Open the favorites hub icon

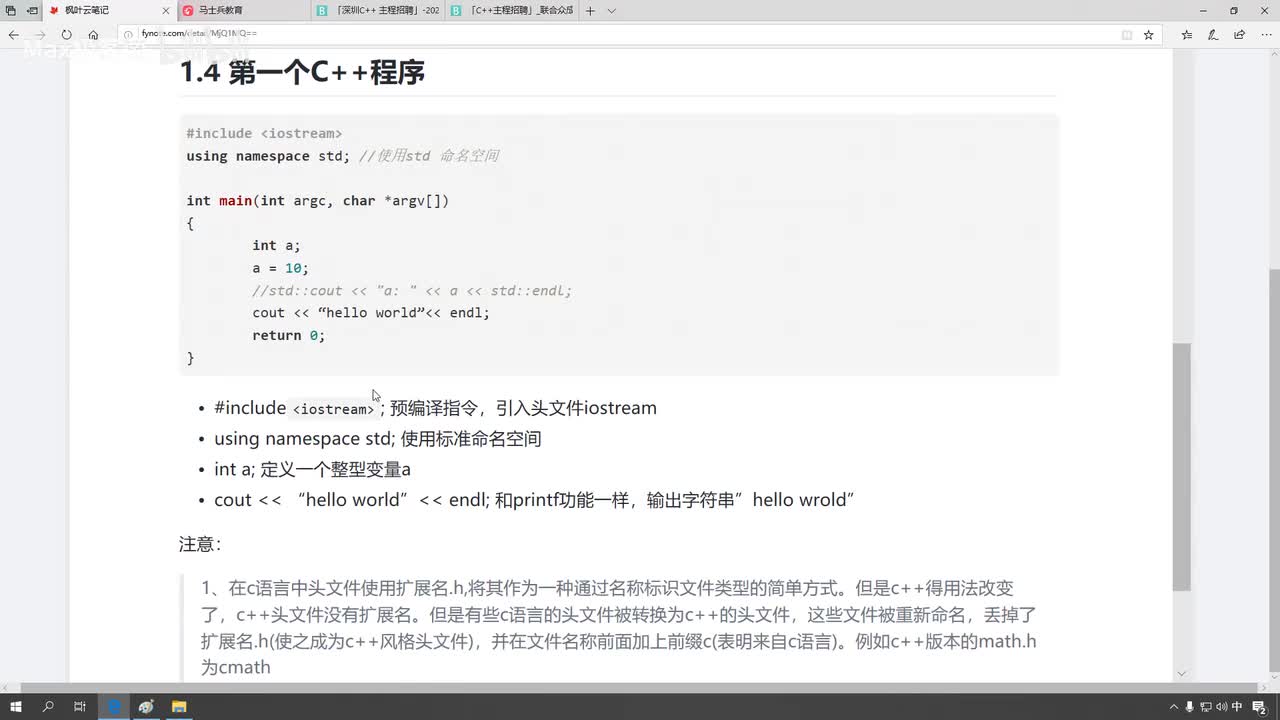1187,34
